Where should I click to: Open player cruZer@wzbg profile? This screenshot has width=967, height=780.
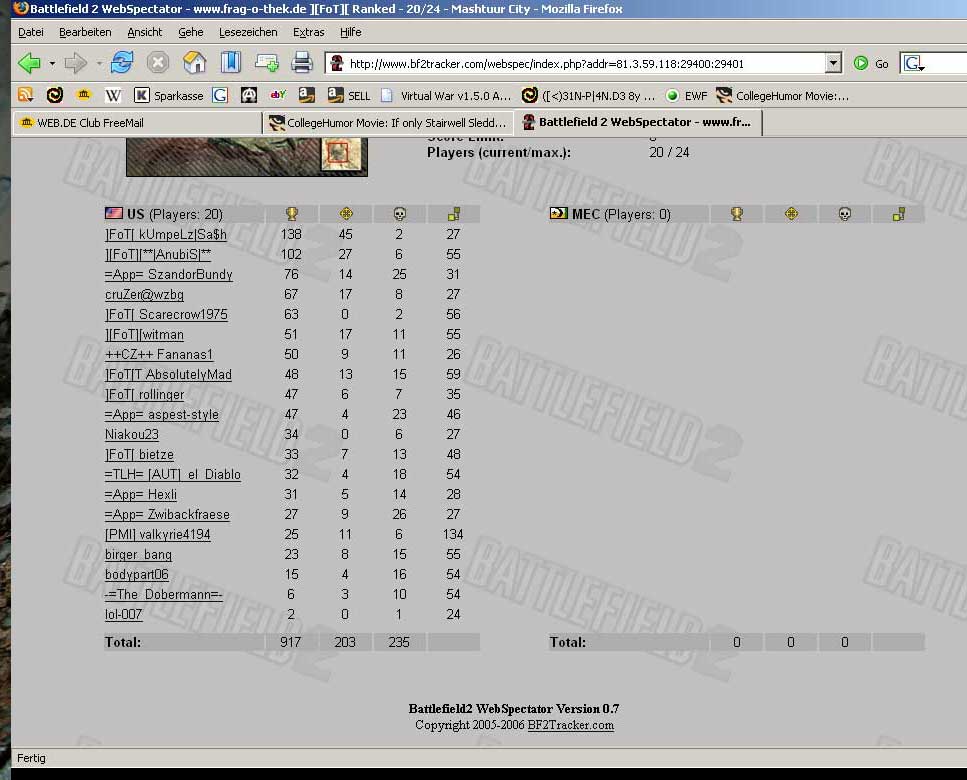pos(144,295)
